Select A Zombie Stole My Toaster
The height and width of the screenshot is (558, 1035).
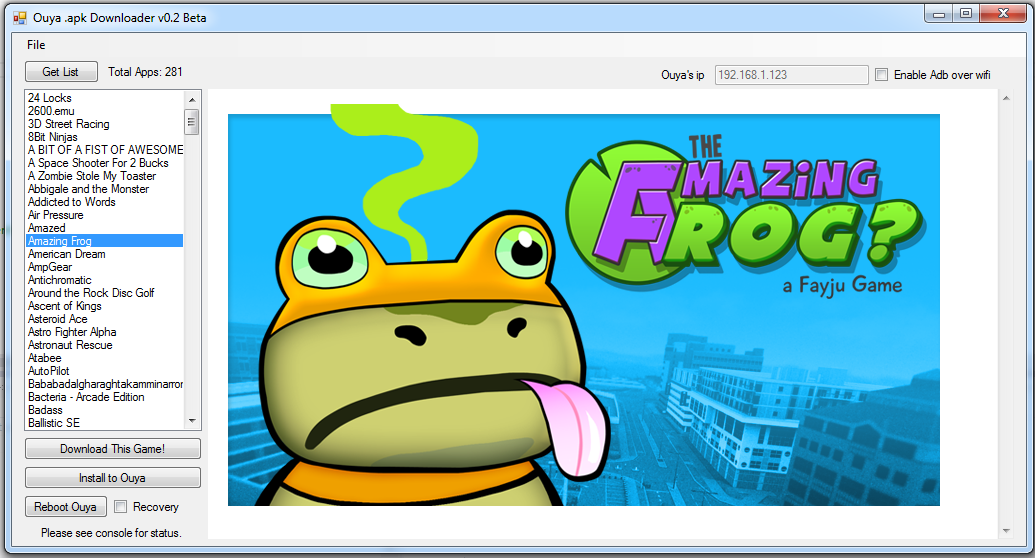[x=104, y=176]
